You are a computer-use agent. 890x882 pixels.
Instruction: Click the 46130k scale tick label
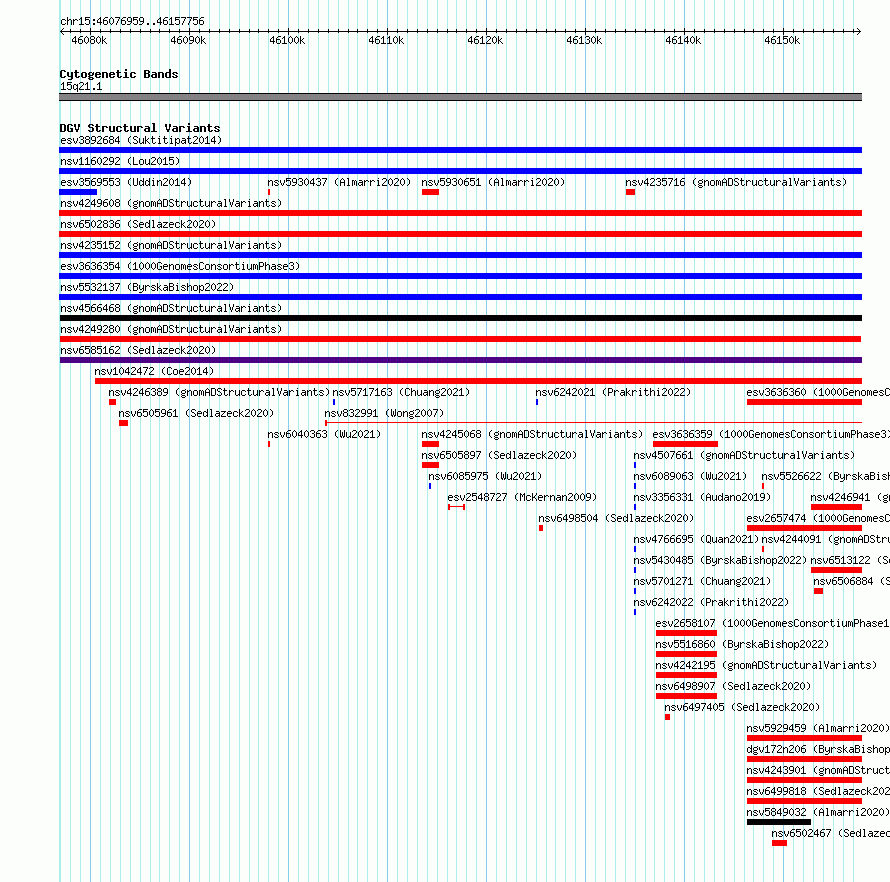pyautogui.click(x=584, y=40)
